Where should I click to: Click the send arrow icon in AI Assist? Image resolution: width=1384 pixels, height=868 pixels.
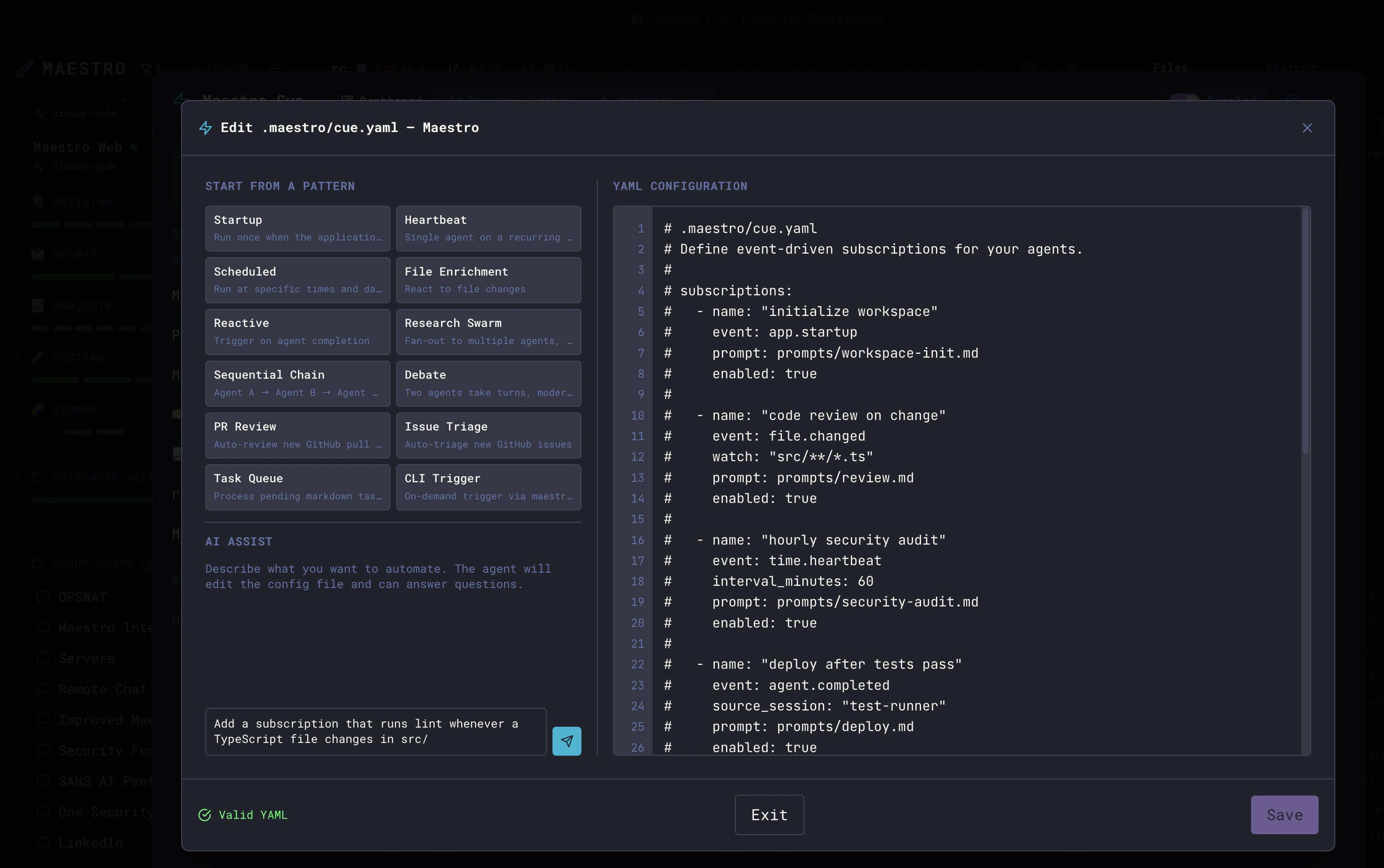[x=567, y=741]
